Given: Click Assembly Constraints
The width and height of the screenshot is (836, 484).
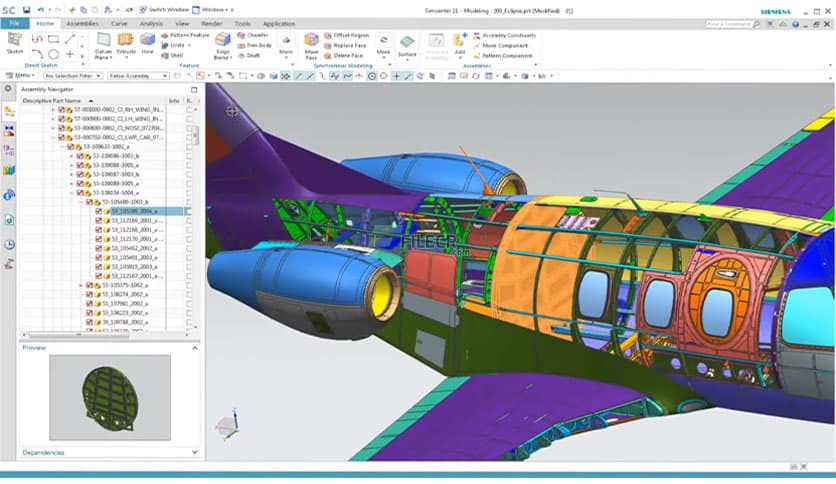Looking at the screenshot, I should (x=504, y=35).
